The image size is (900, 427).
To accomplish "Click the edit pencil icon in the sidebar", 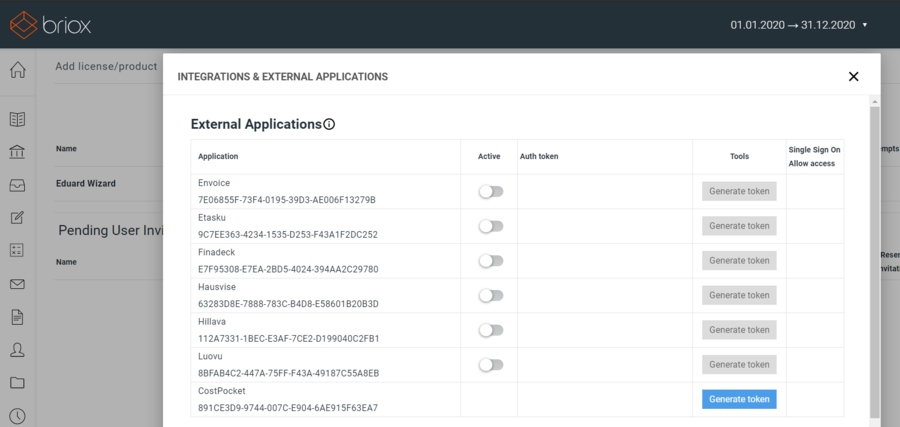I will 17,218.
